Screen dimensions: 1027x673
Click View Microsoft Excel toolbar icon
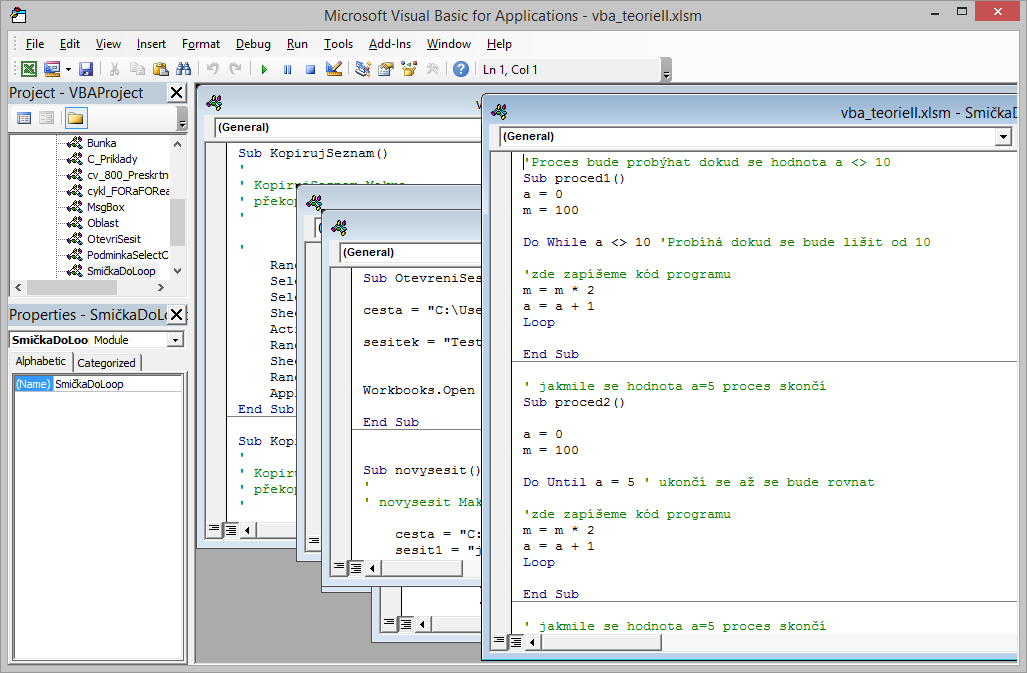pyautogui.click(x=29, y=69)
